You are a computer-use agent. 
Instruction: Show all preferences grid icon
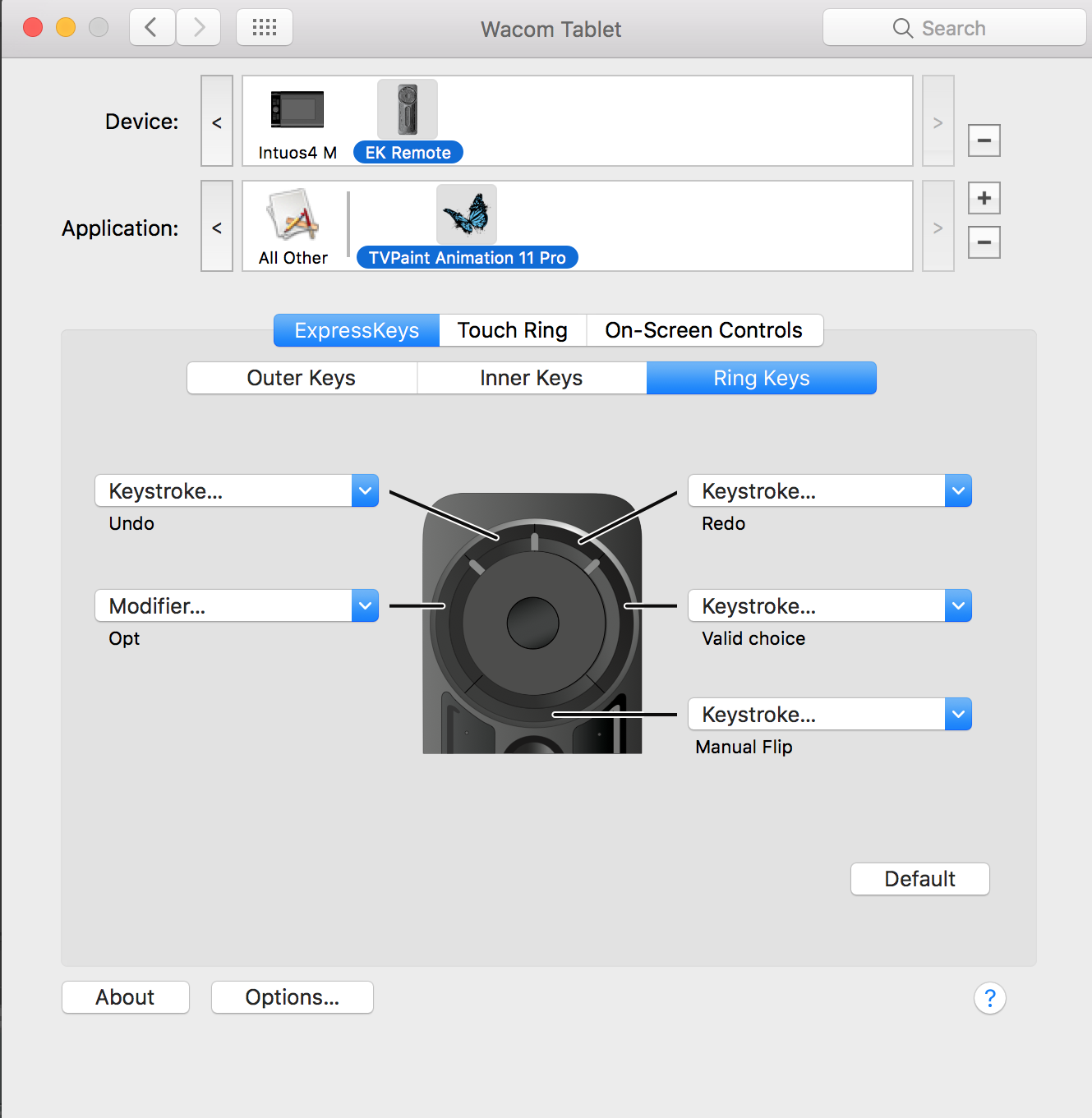pyautogui.click(x=265, y=27)
